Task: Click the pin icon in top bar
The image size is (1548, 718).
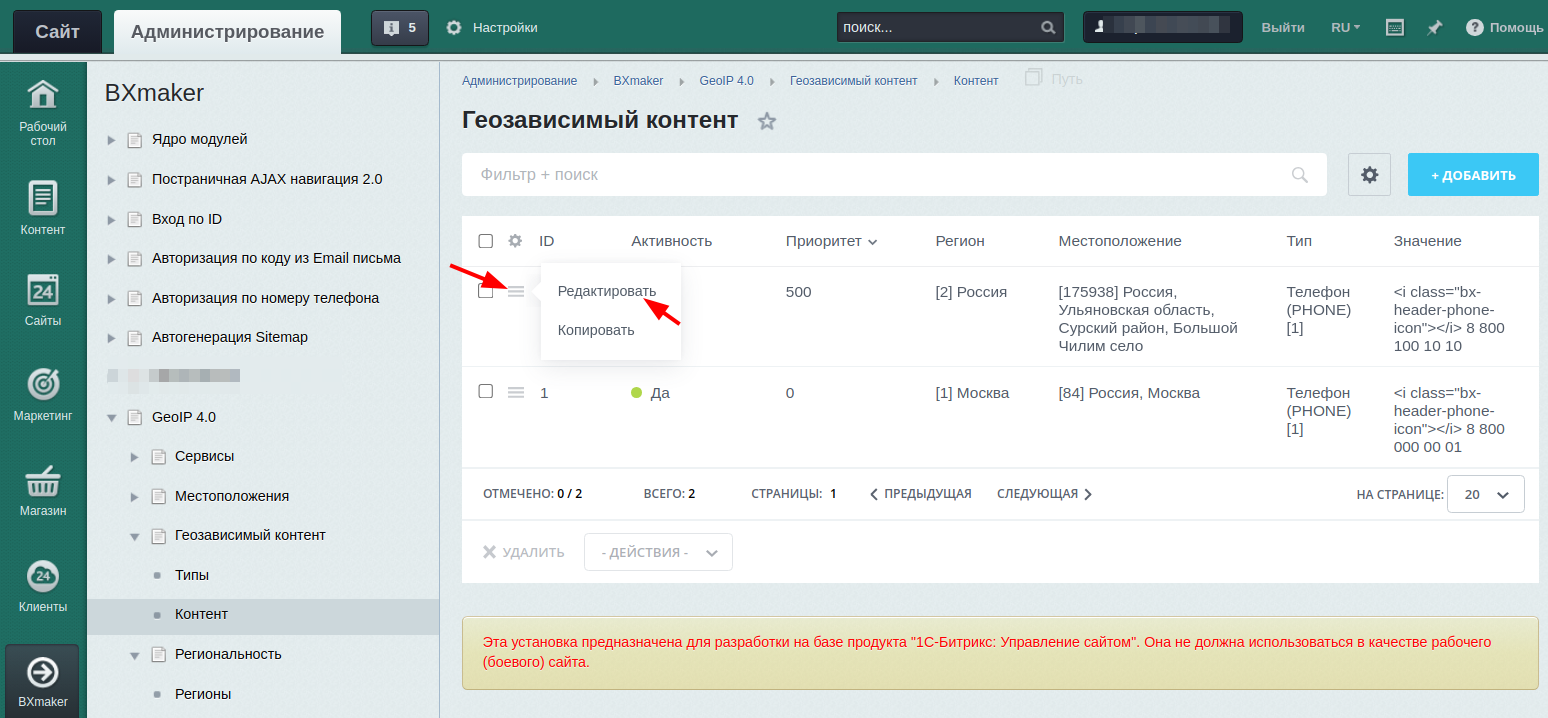Action: coord(1434,28)
